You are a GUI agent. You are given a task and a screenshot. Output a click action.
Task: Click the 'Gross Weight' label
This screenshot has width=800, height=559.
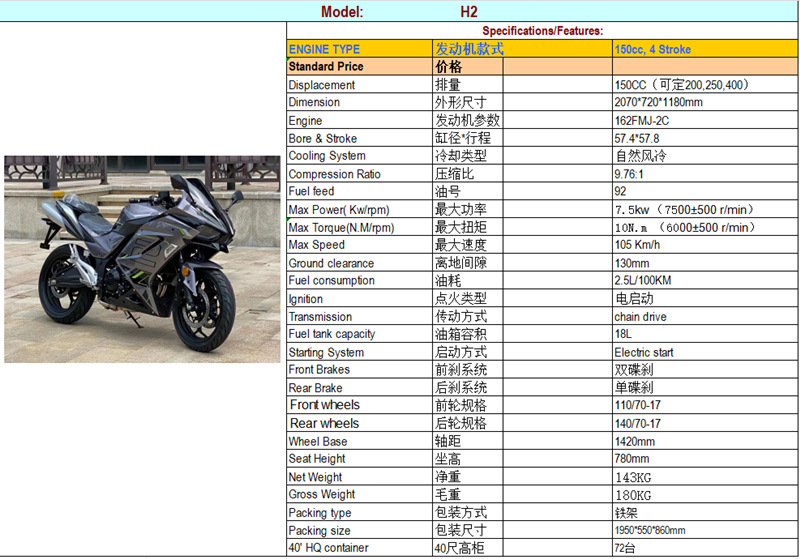[321, 494]
